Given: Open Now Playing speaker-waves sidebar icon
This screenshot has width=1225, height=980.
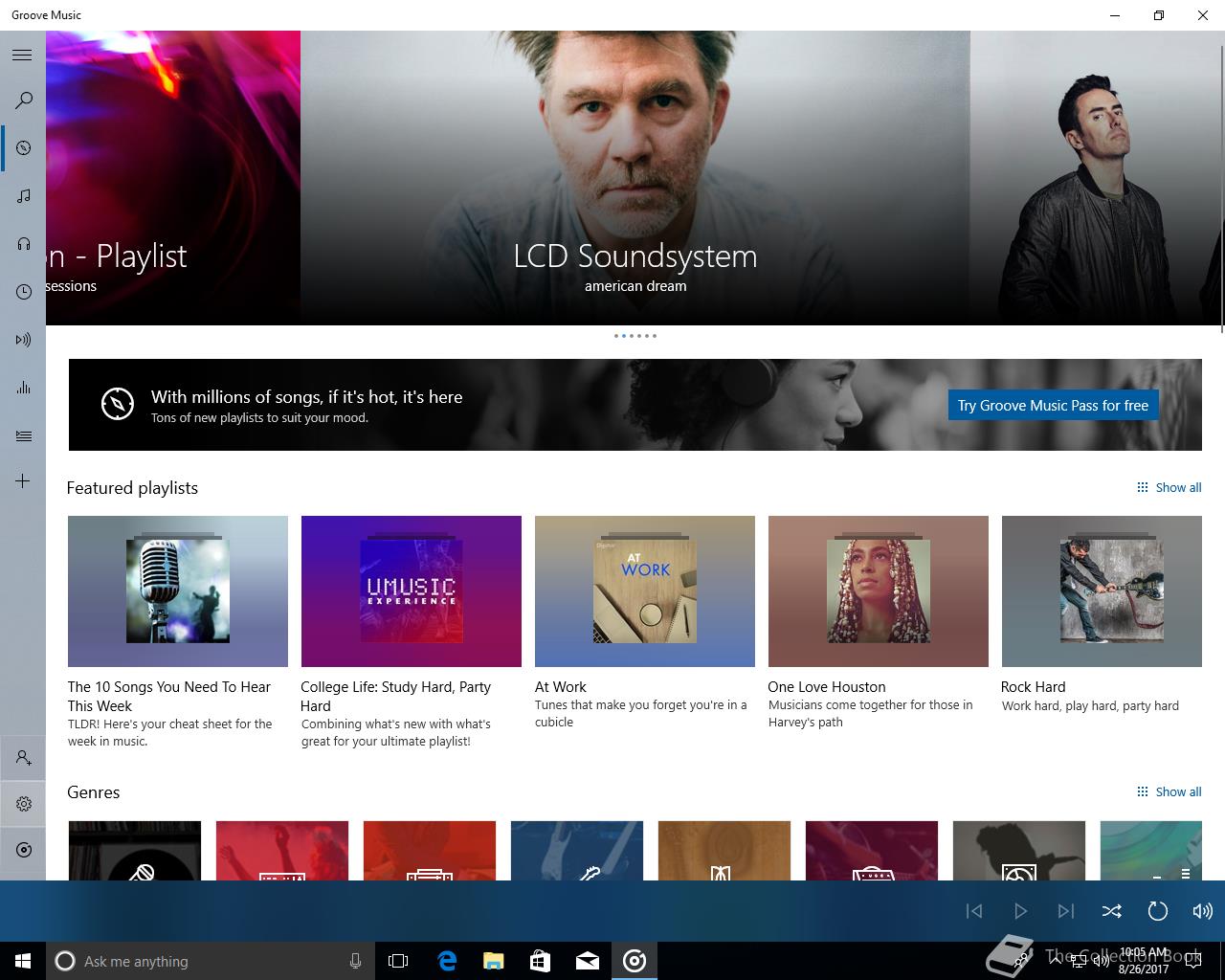Looking at the screenshot, I should [x=24, y=339].
